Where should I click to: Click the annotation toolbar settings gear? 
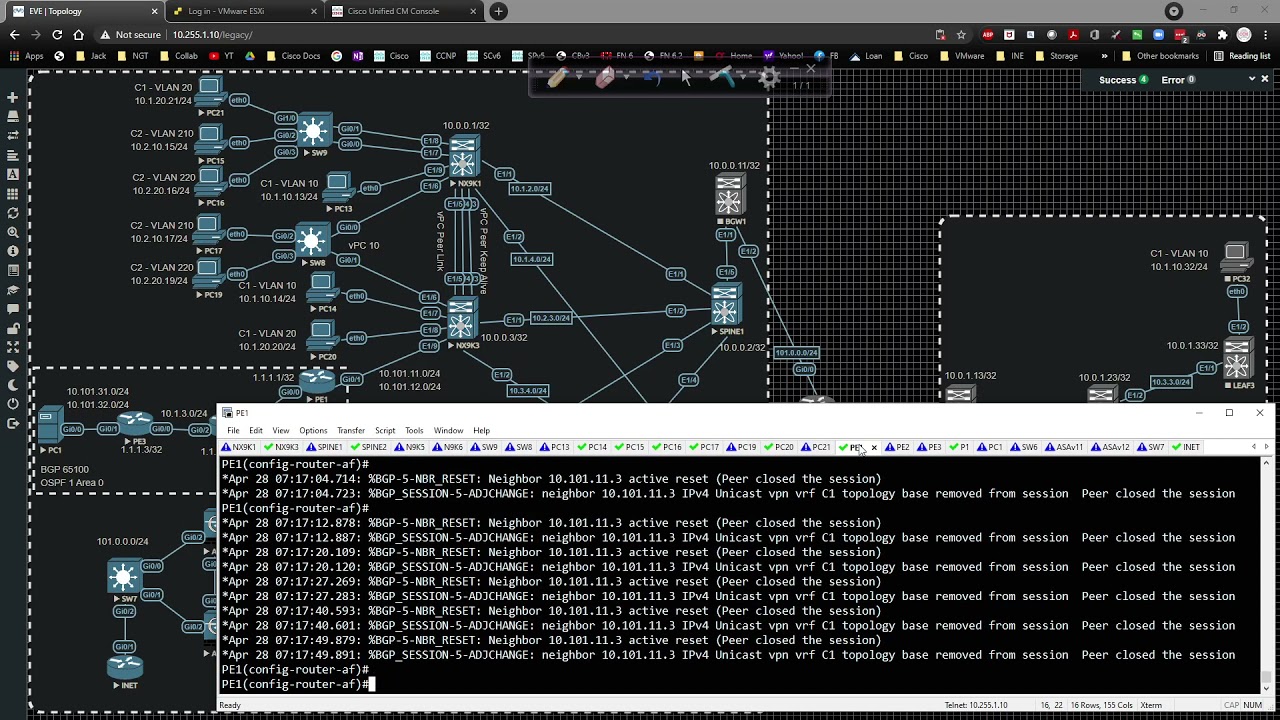(x=769, y=78)
